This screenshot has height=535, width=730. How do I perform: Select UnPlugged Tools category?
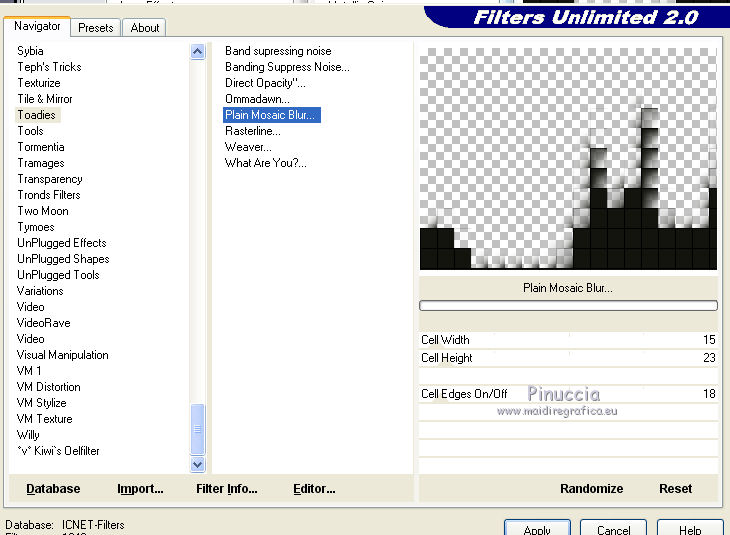tap(58, 275)
